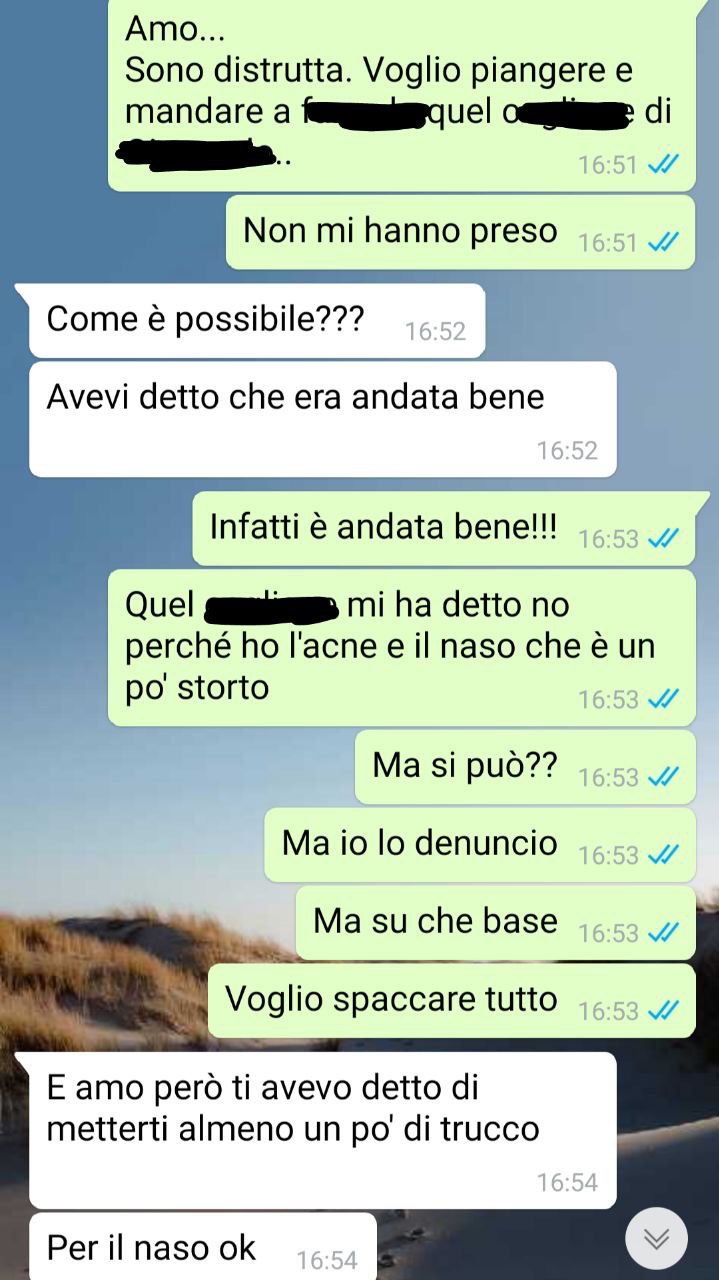Tap the double check marks on "Ma si può??"

point(663,776)
